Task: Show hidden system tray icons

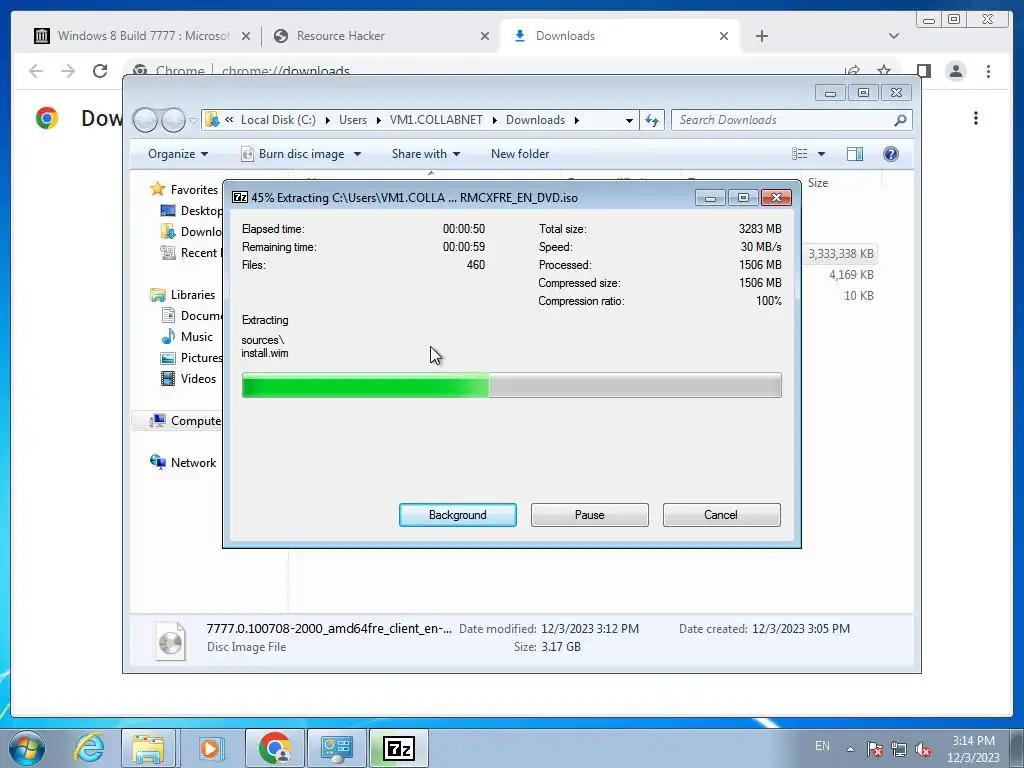Action: 850,749
